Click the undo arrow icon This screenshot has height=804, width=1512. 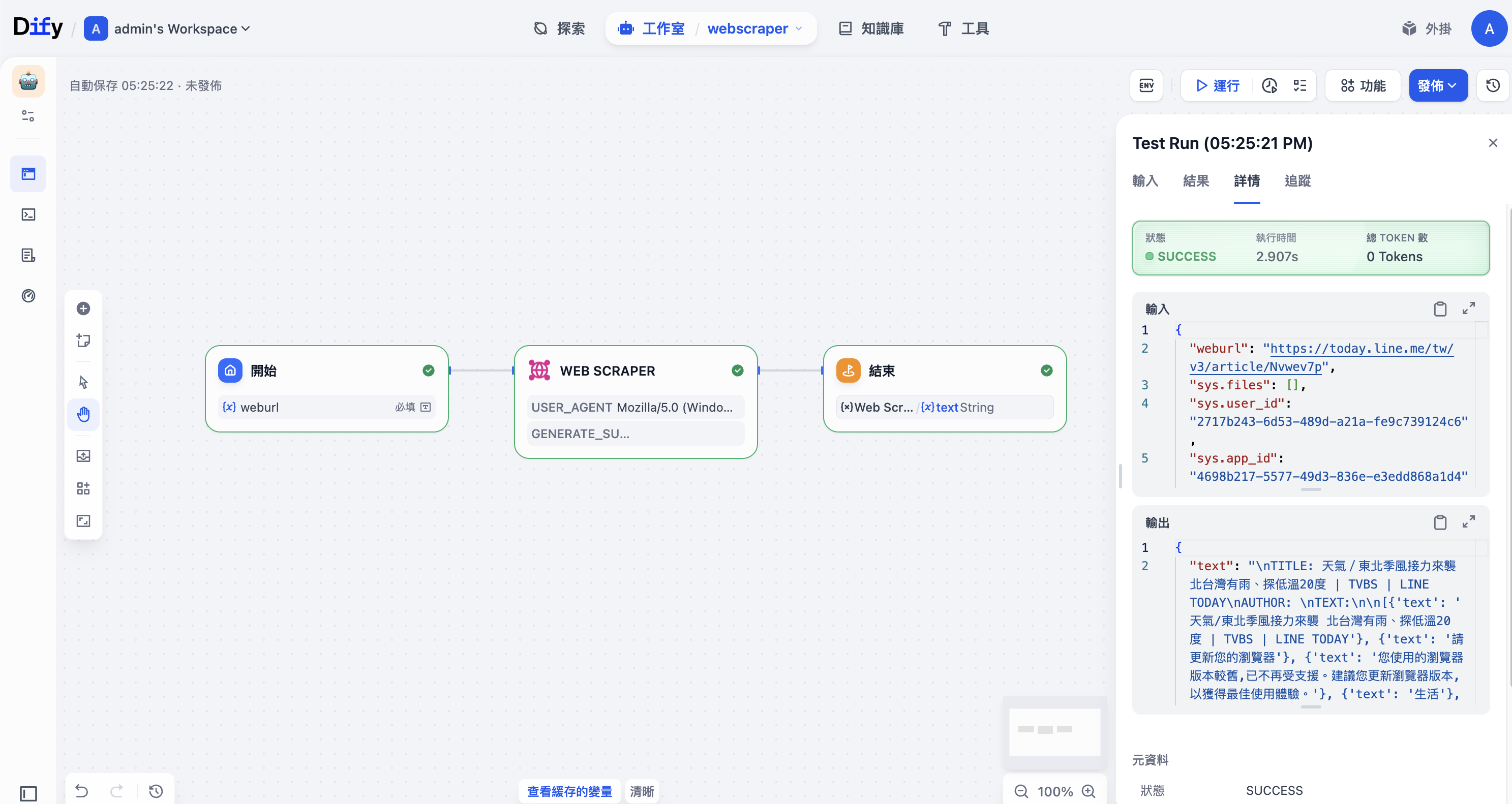(x=81, y=791)
